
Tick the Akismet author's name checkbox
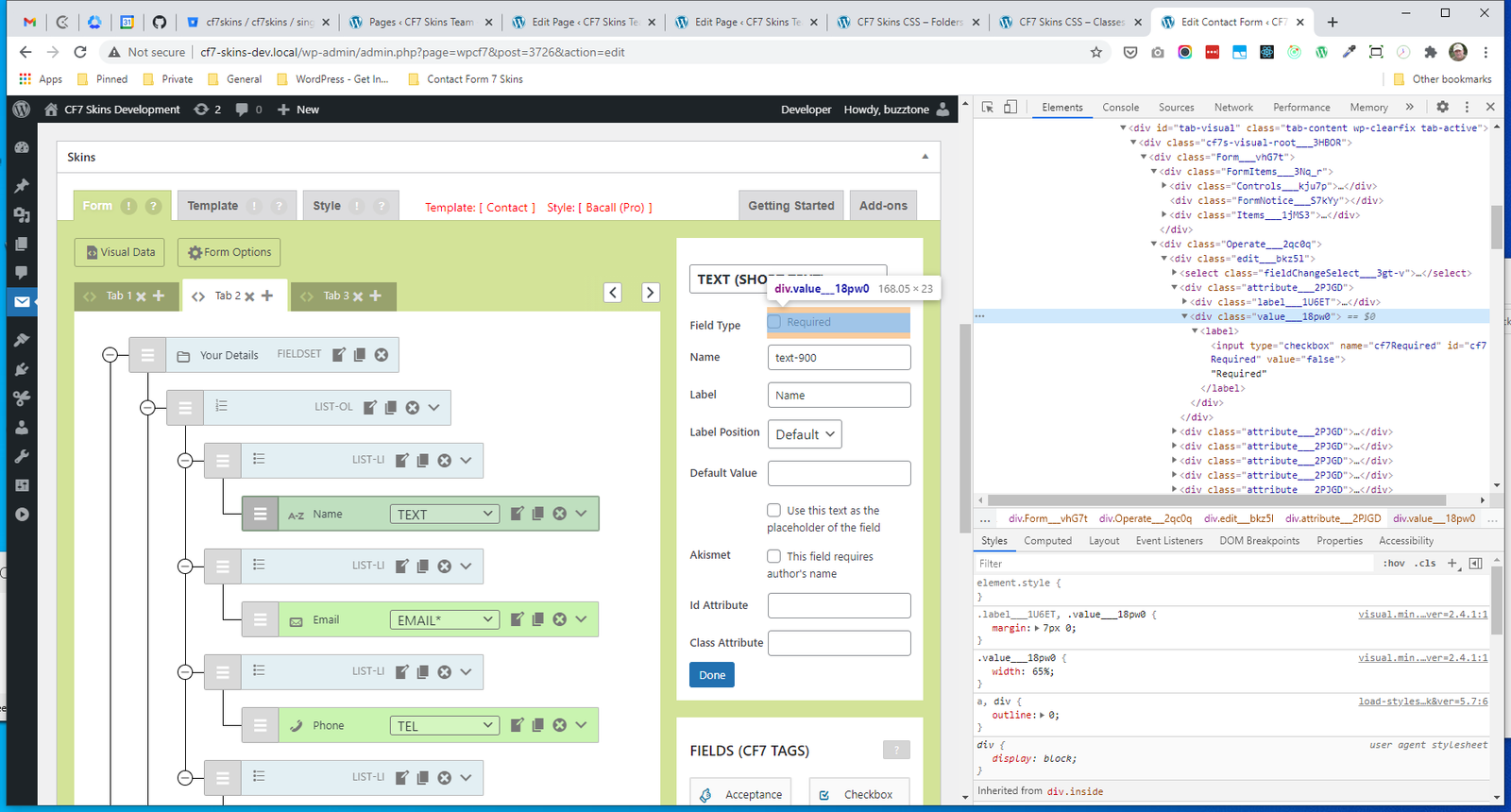774,556
